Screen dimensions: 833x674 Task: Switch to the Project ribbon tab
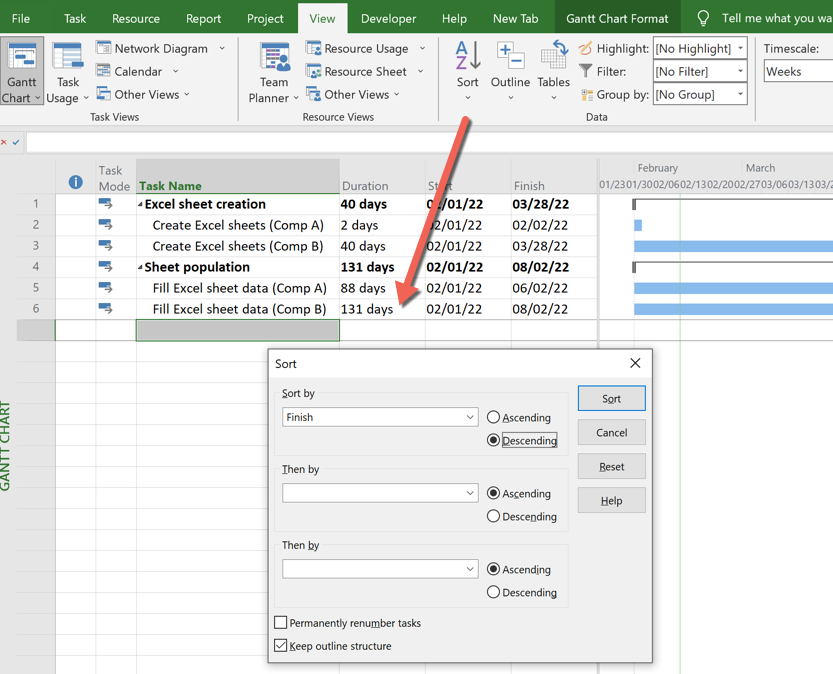[265, 19]
